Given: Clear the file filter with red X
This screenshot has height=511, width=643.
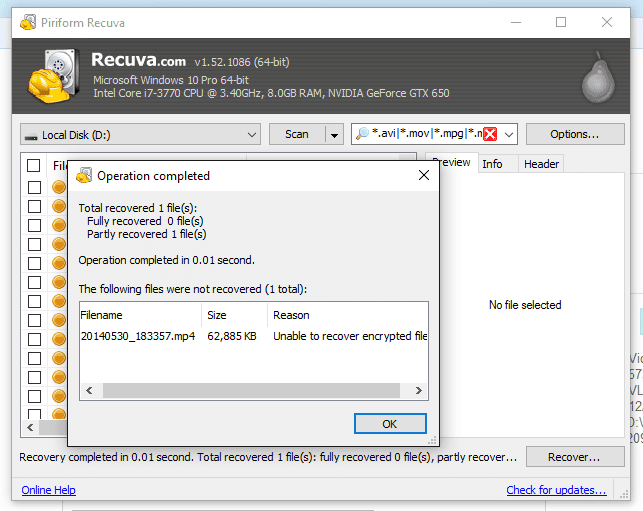Looking at the screenshot, I should tap(490, 134).
